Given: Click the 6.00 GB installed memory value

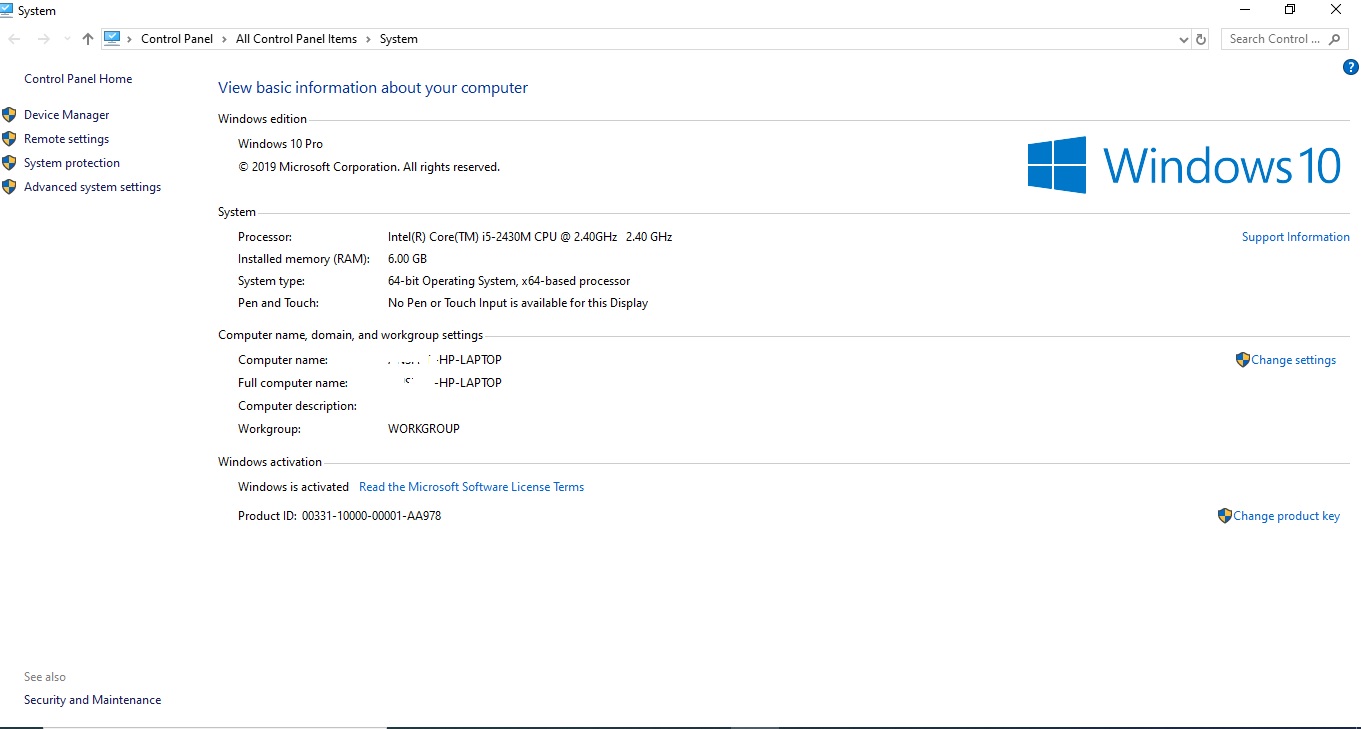Looking at the screenshot, I should click(x=407, y=259).
